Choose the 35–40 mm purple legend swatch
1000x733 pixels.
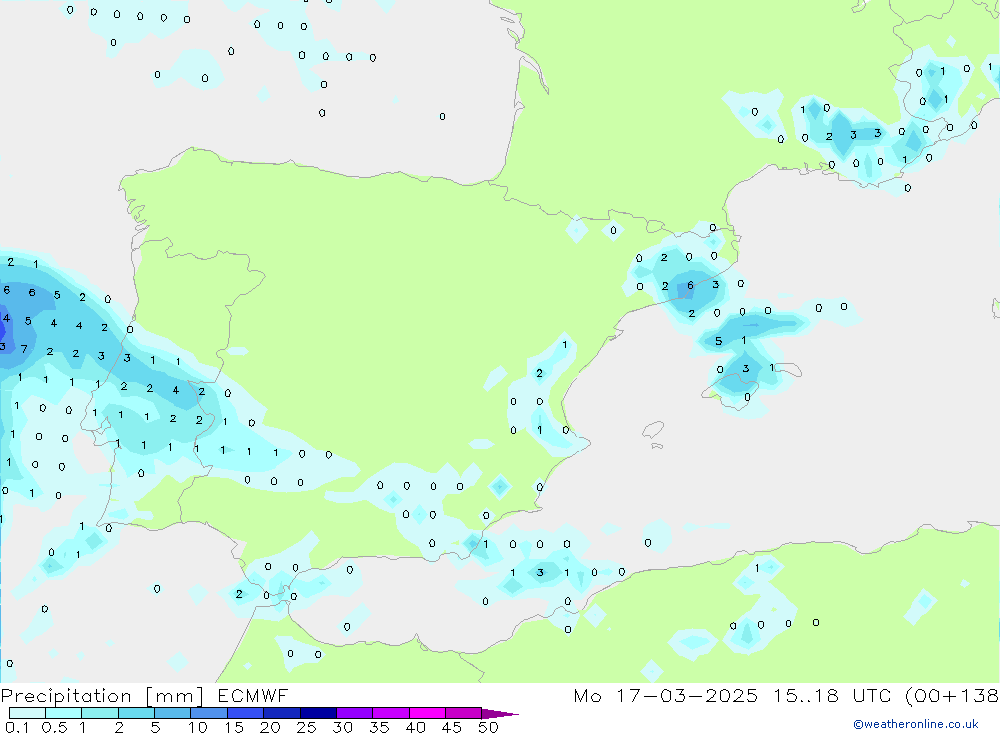tap(390, 713)
